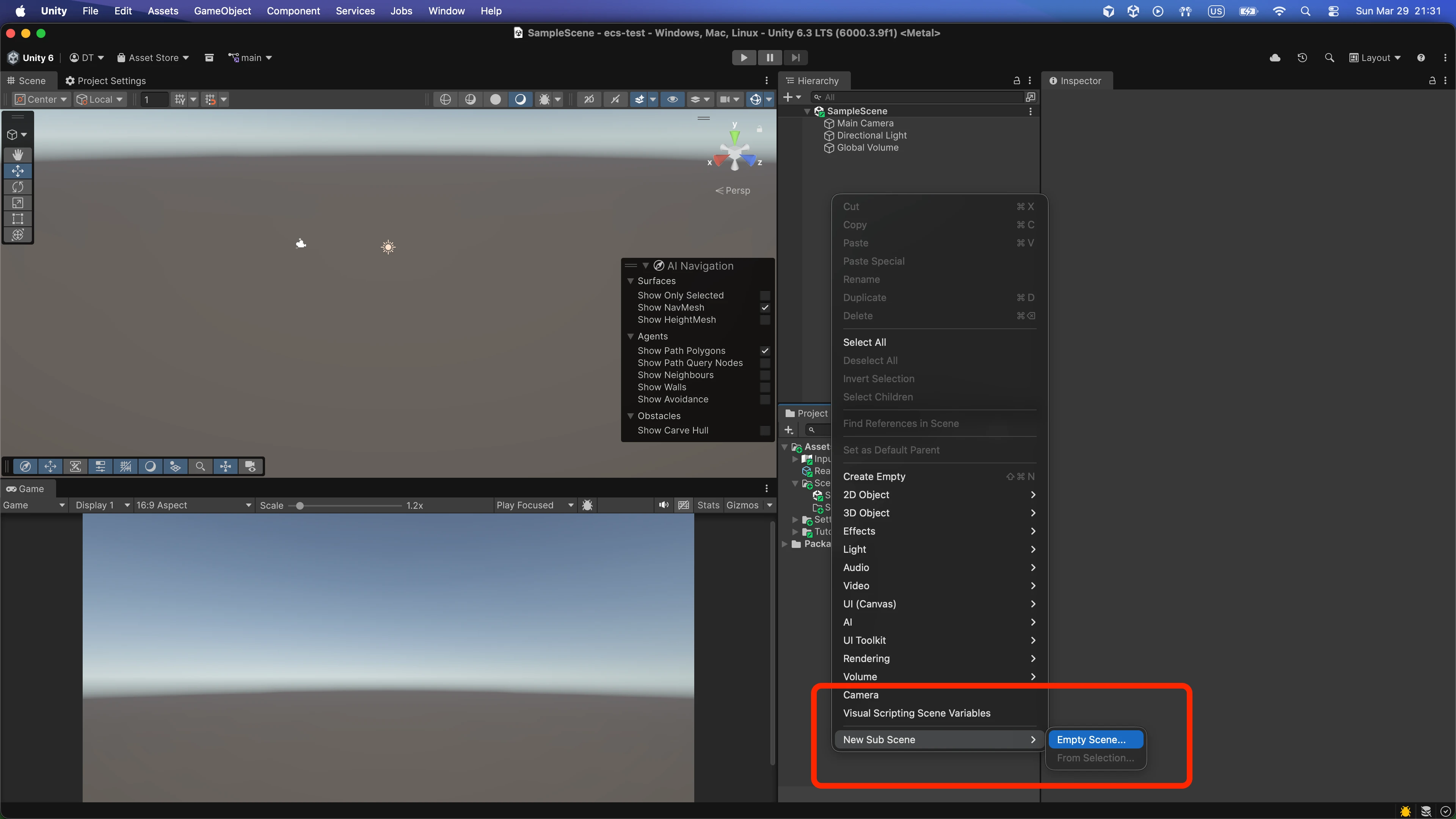
Task: Click the AI Navigation overlay toolbar icon
Action: 25,466
